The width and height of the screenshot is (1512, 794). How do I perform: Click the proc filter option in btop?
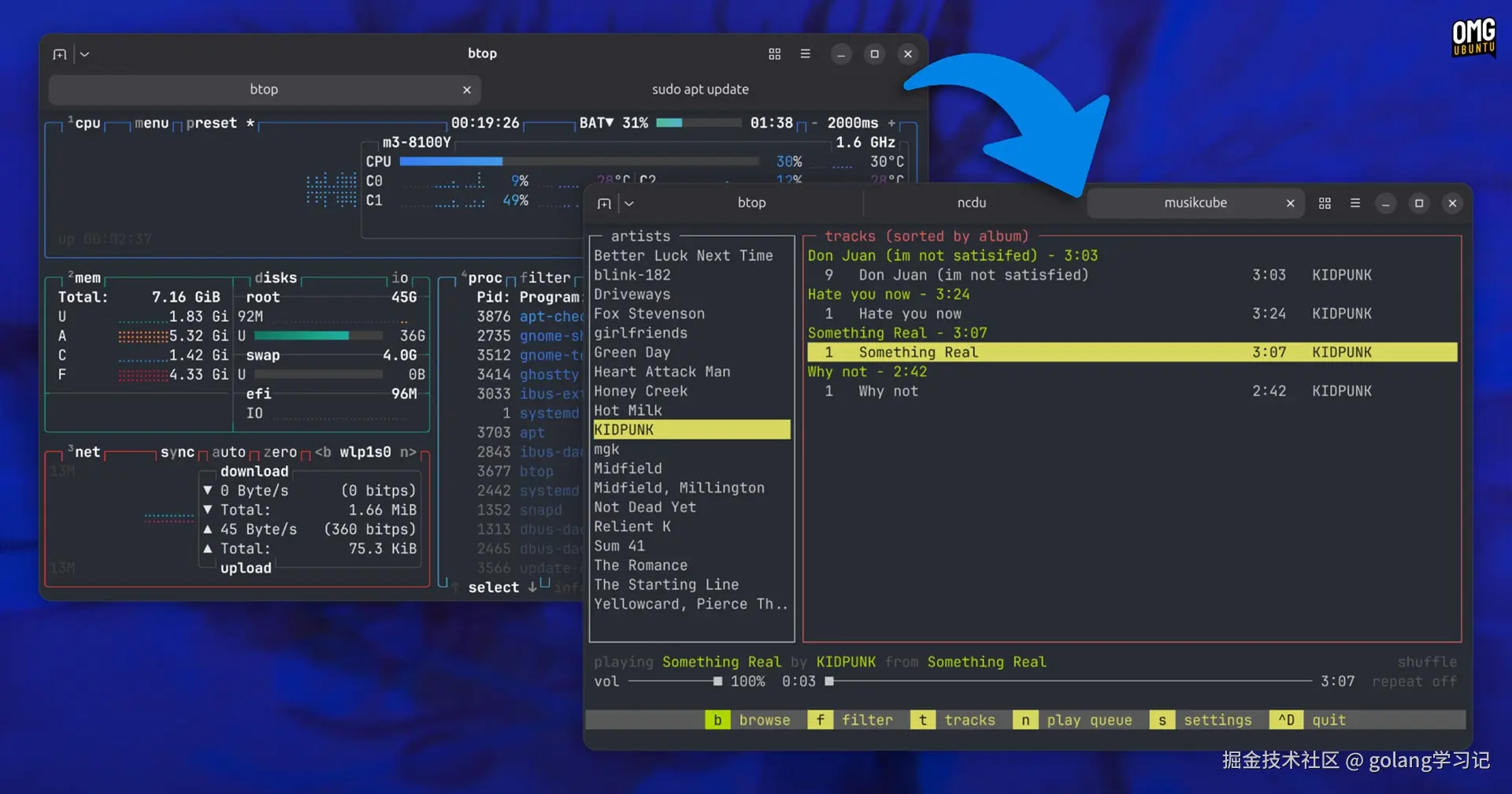pos(545,278)
